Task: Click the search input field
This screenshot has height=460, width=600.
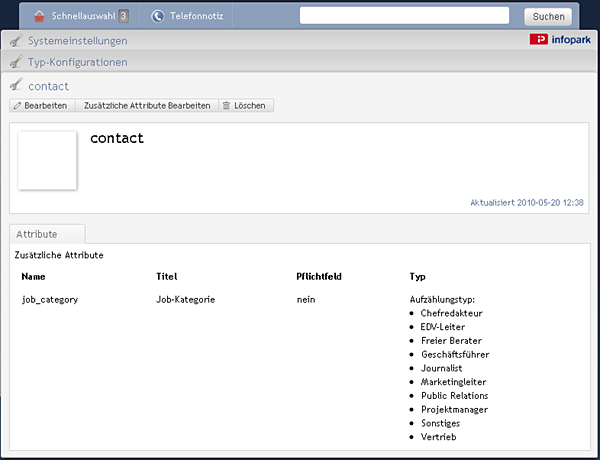Action: pos(404,16)
